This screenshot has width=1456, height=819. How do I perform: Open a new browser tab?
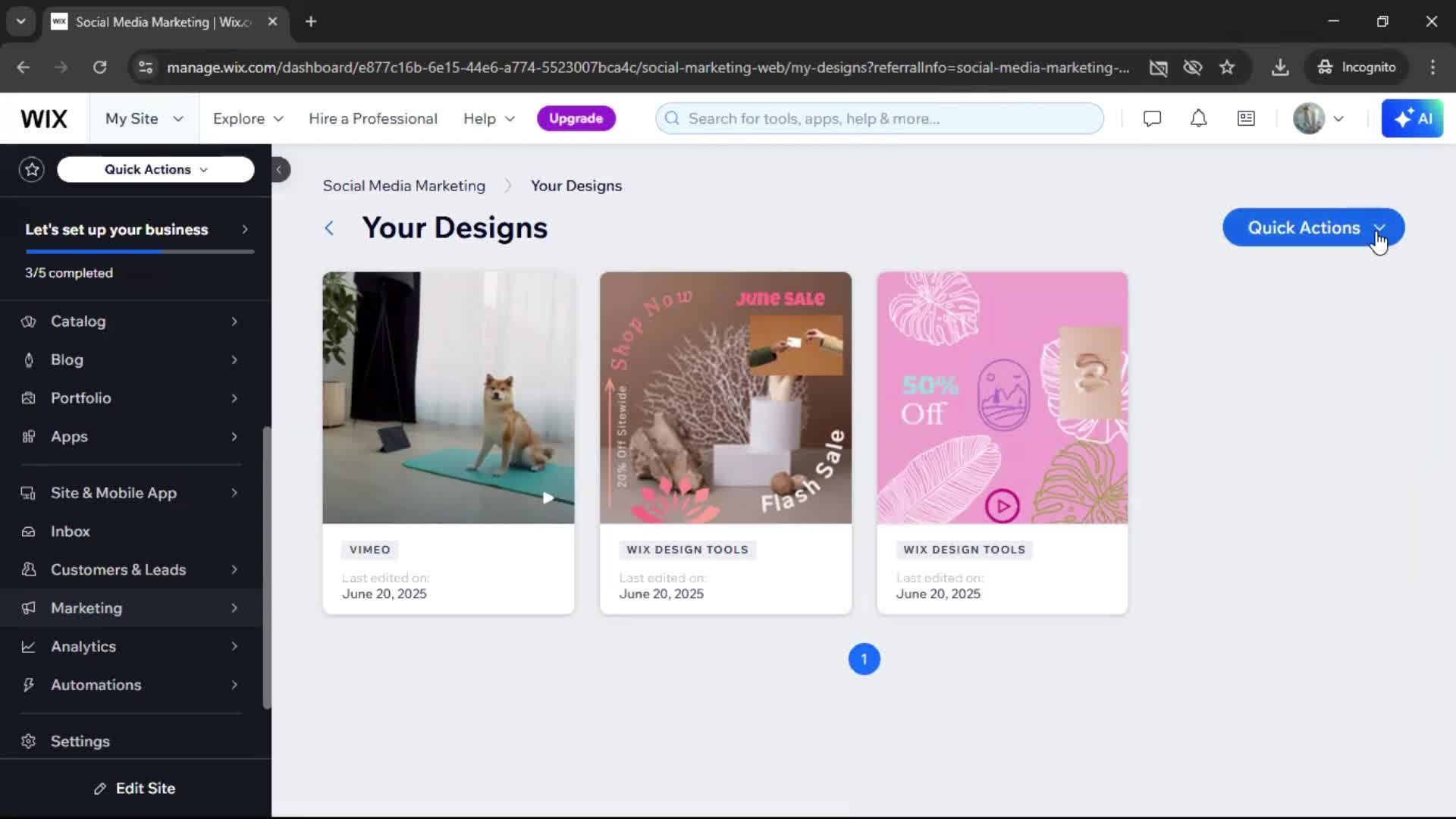311,22
